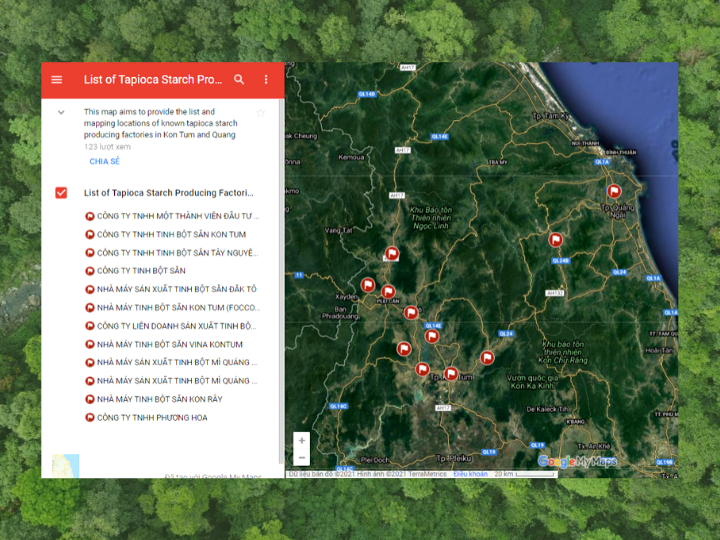Click the flag marker north of Xayden

click(368, 285)
